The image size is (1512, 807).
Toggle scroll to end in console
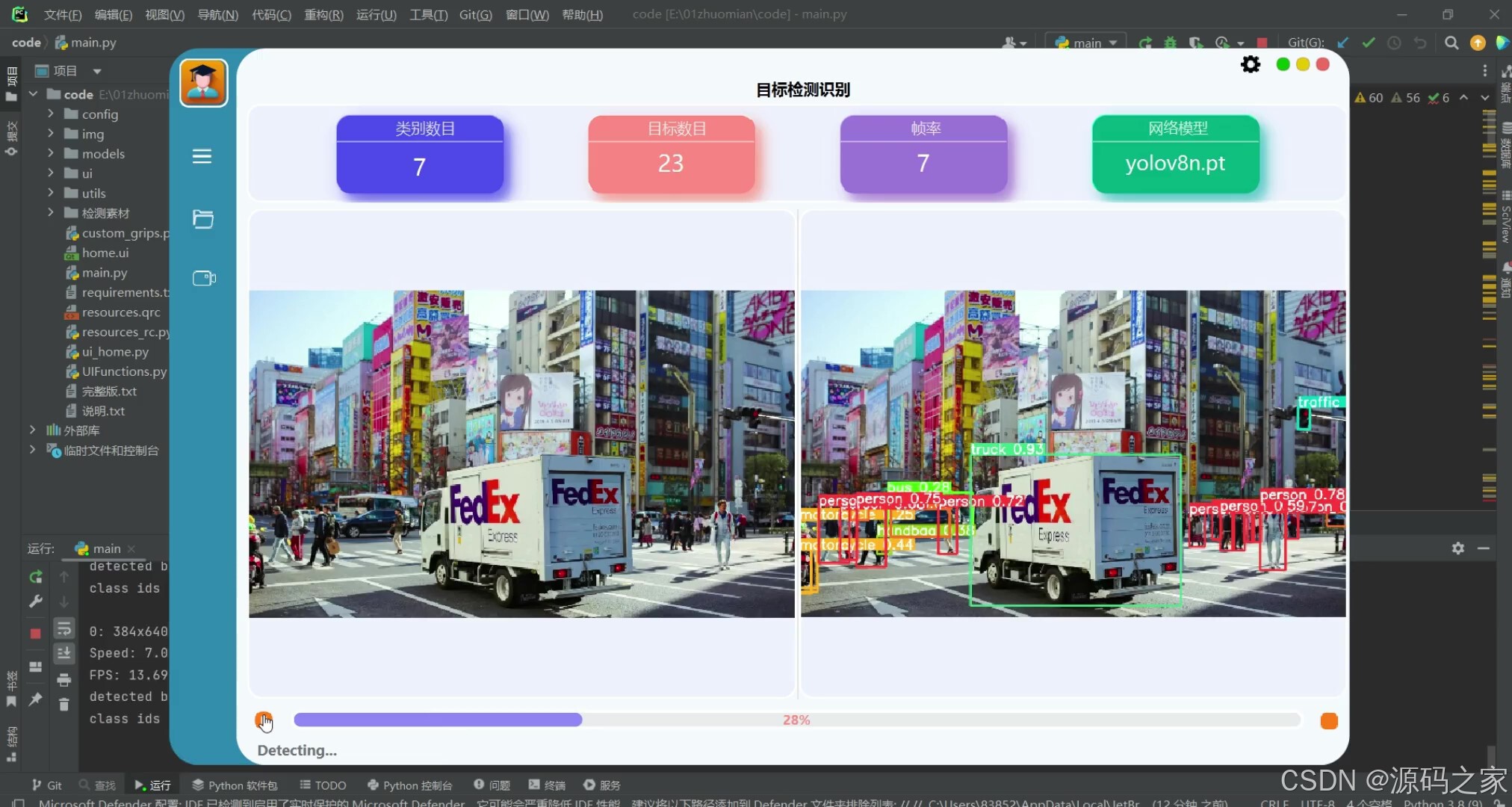(64, 654)
